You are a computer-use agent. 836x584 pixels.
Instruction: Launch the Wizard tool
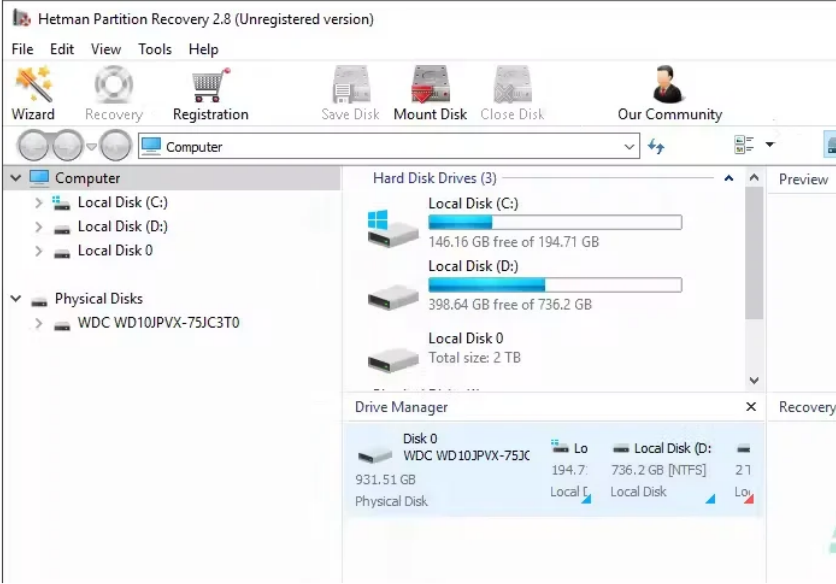(33, 93)
